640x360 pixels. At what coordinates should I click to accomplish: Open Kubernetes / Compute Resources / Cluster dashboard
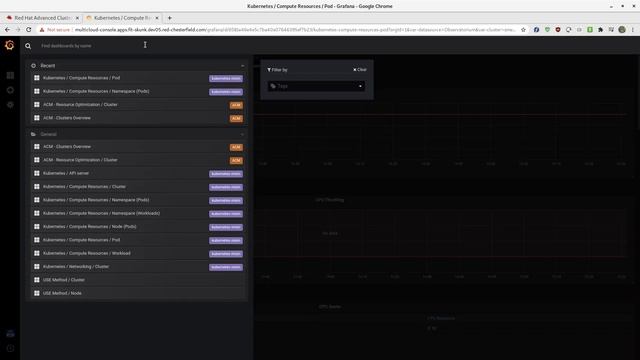[138, 187]
